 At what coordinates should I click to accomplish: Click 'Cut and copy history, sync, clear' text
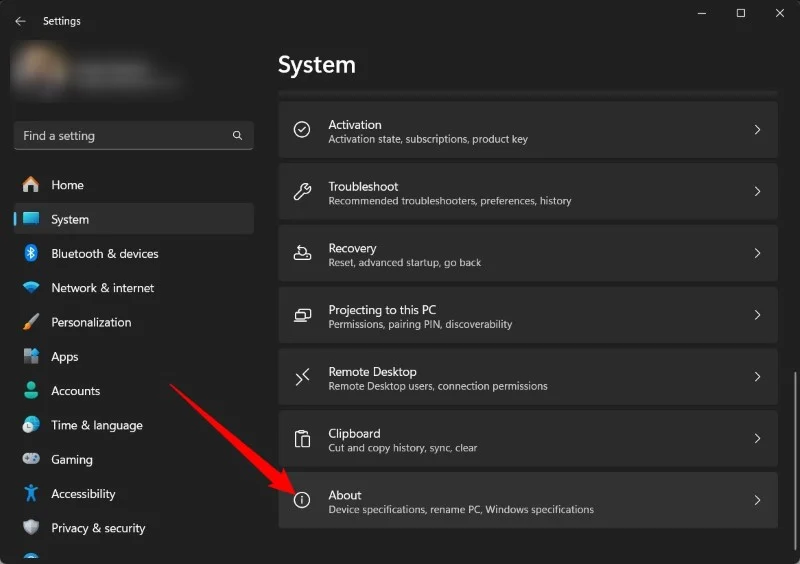[403, 448]
